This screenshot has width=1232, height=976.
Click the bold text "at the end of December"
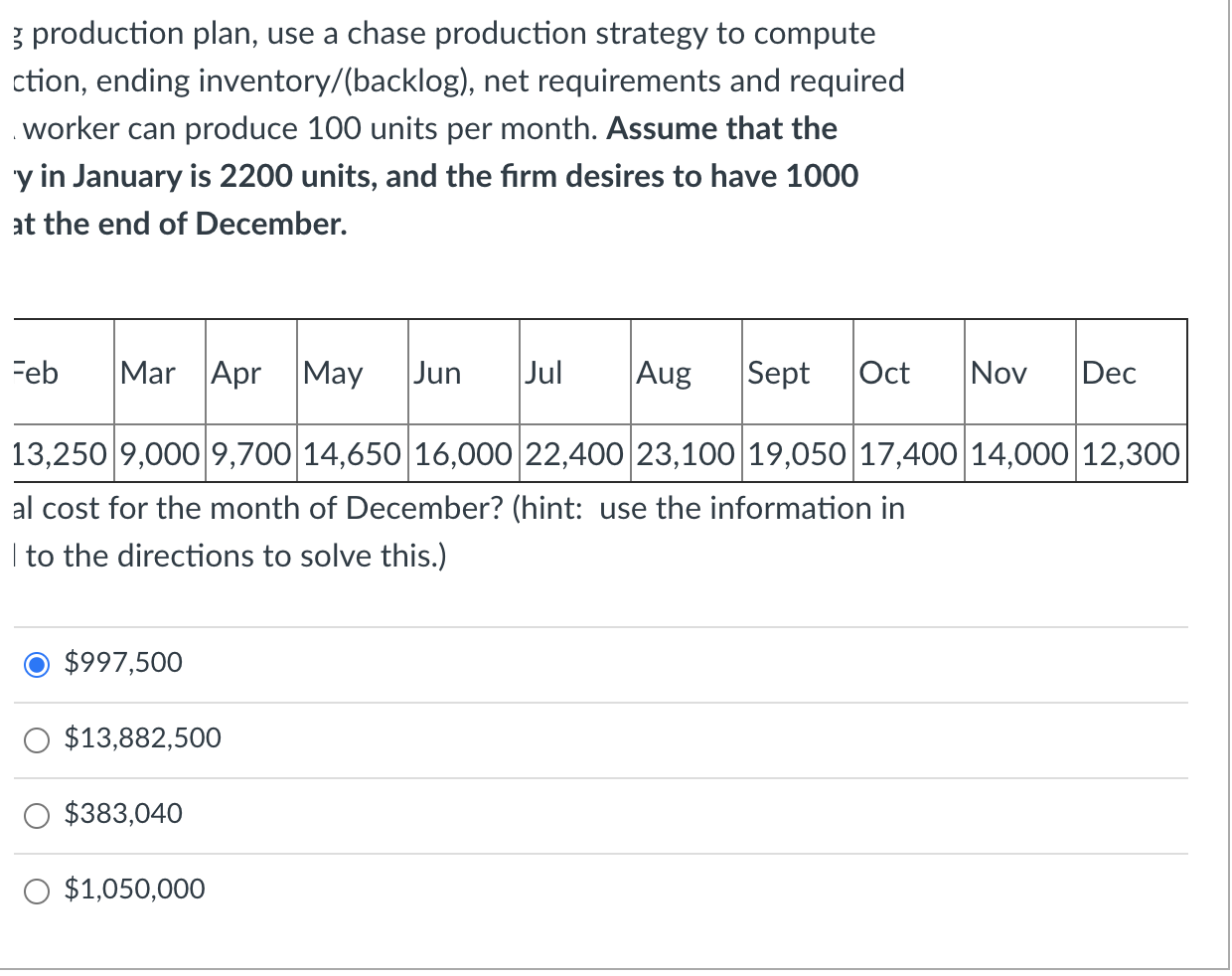181,224
